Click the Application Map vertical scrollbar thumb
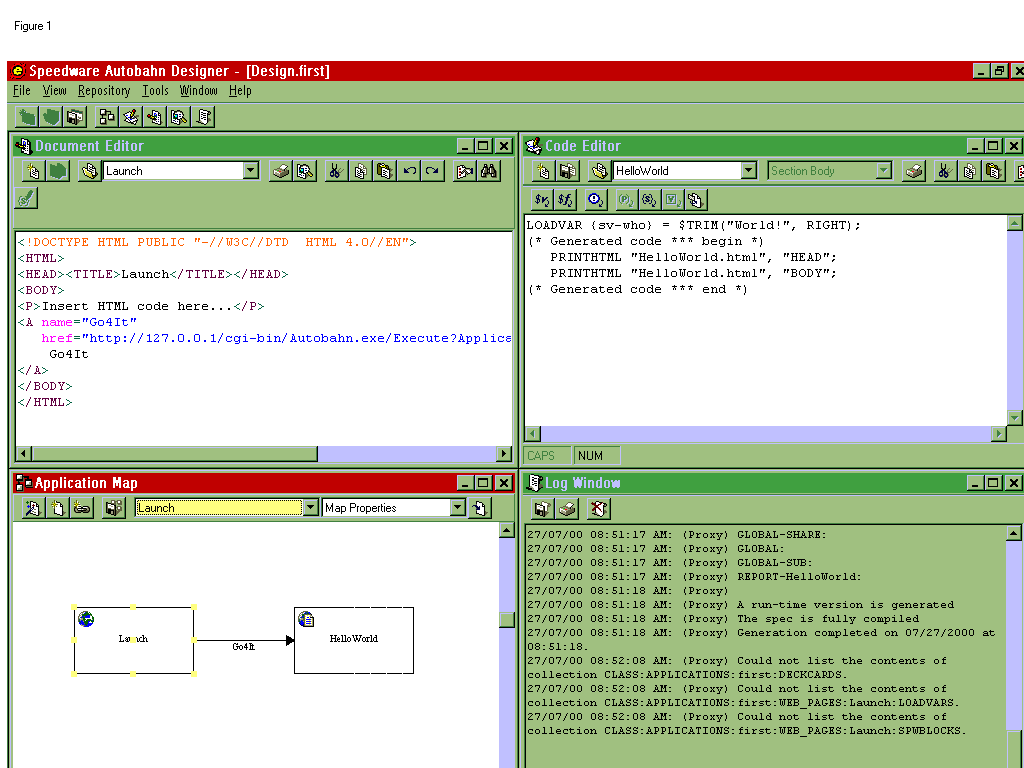 [507, 619]
